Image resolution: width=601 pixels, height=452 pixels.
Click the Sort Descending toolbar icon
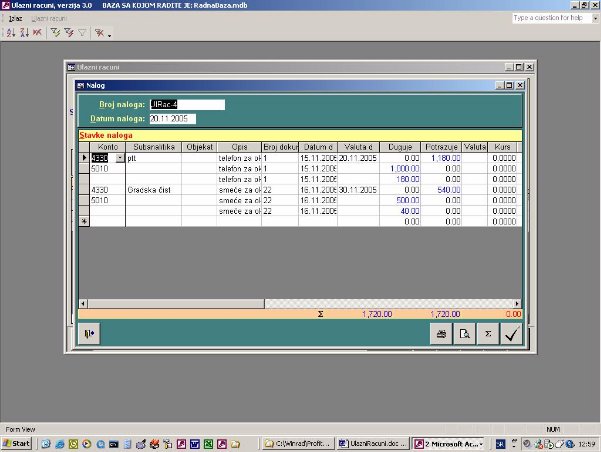click(x=23, y=33)
